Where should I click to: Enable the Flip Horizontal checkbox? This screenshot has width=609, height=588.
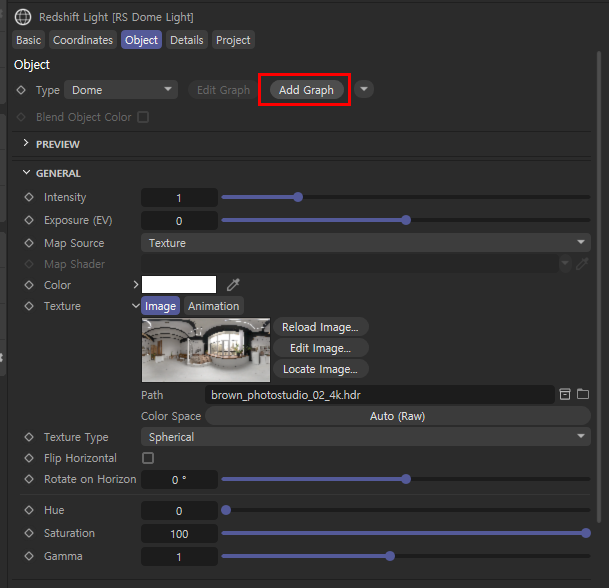click(148, 458)
